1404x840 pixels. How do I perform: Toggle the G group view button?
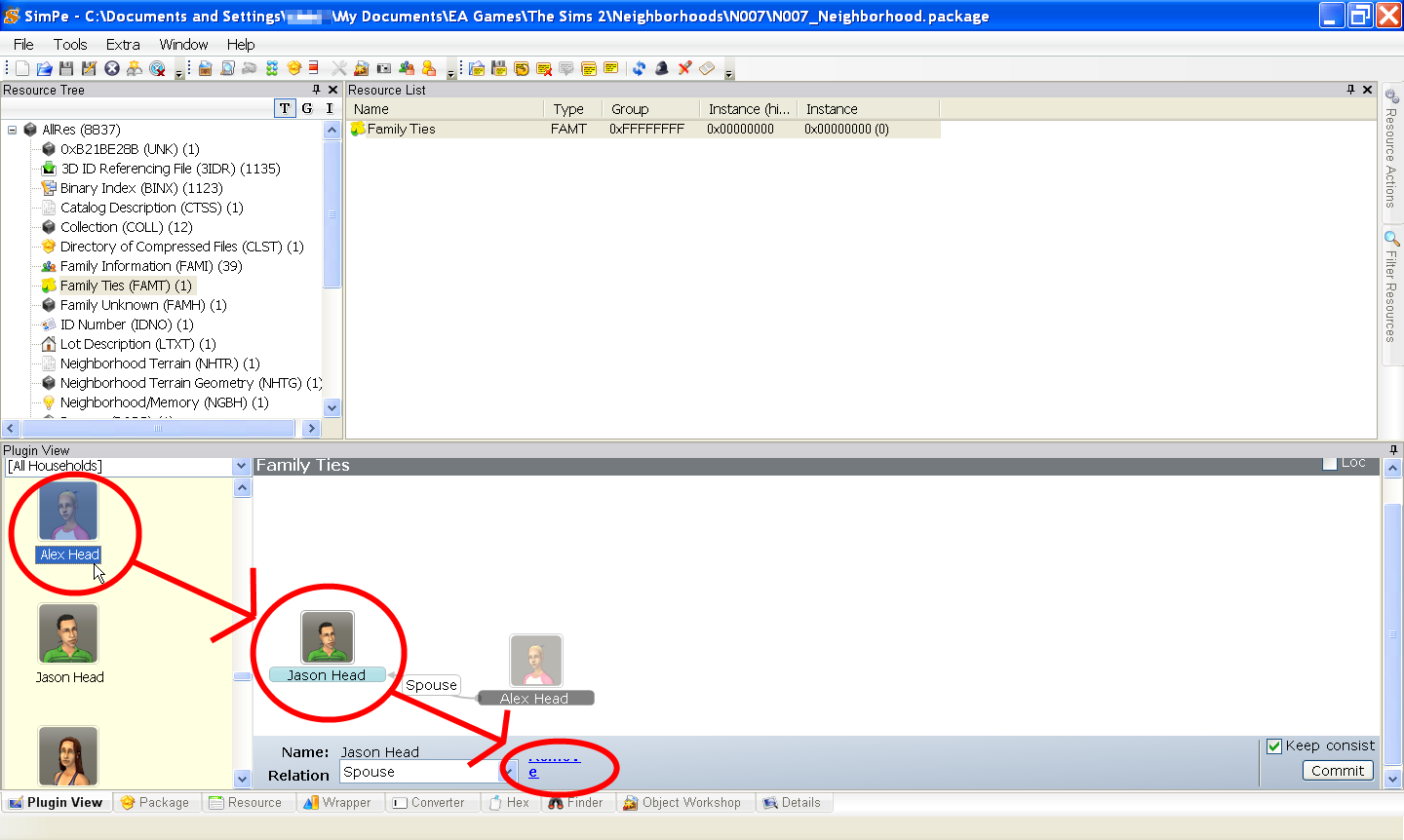click(307, 108)
